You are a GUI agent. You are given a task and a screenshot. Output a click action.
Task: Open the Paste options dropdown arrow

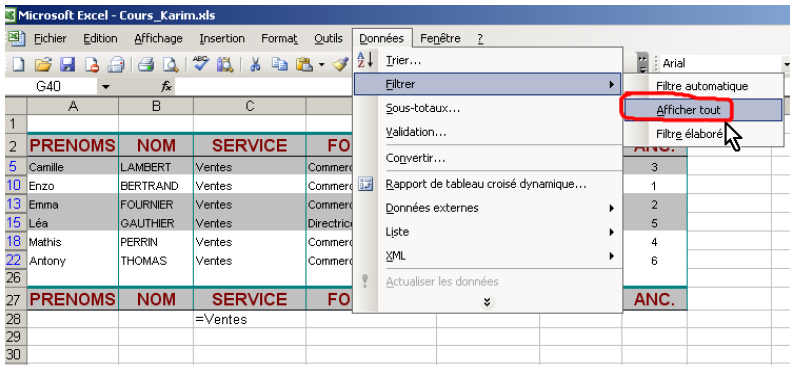(x=321, y=64)
